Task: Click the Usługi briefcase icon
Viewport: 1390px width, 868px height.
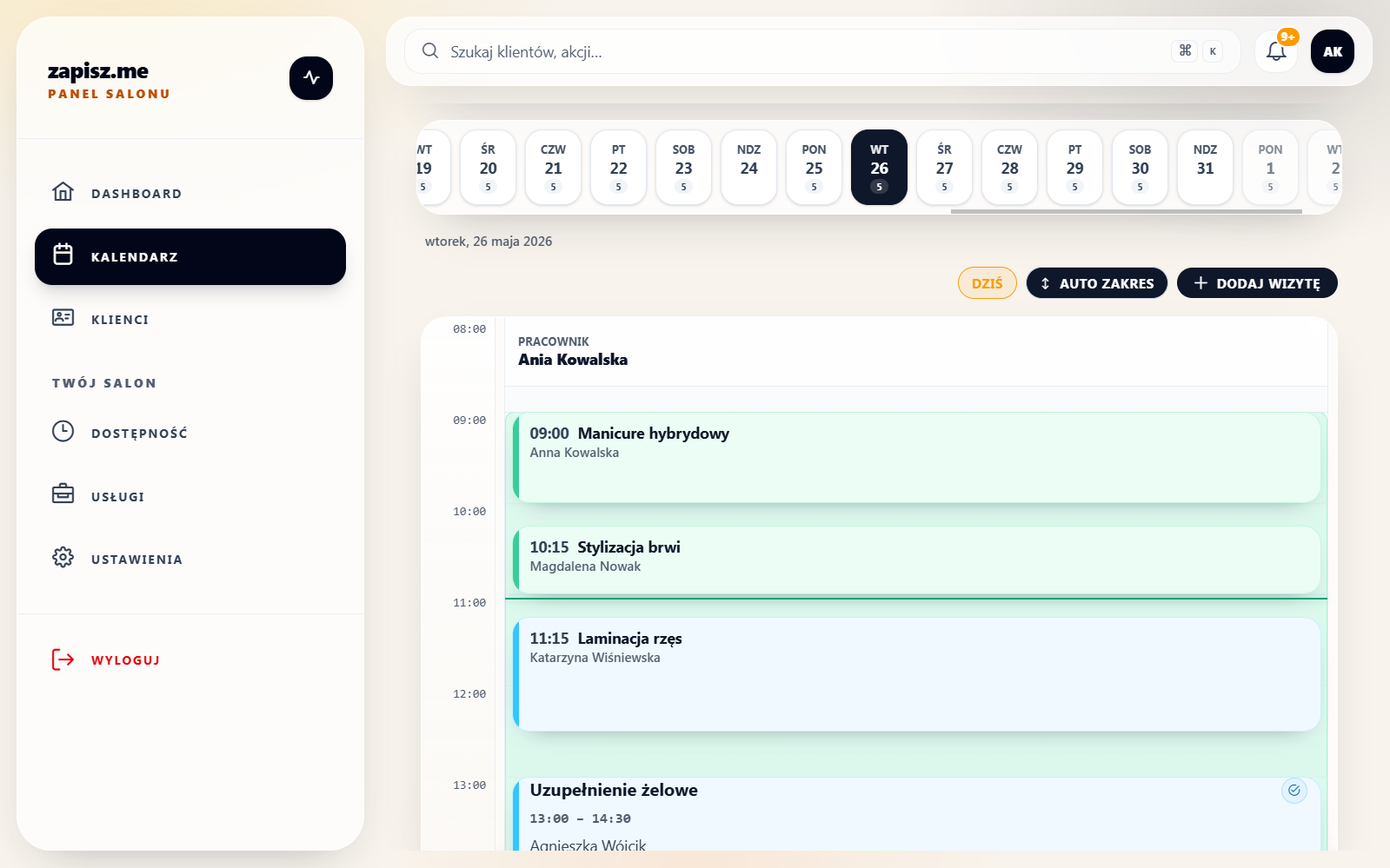Action: click(63, 494)
